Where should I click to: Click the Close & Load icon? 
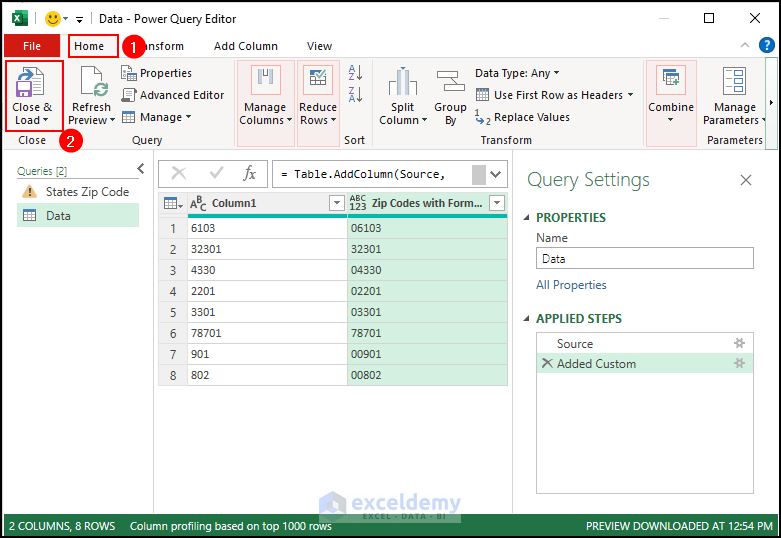[30, 82]
